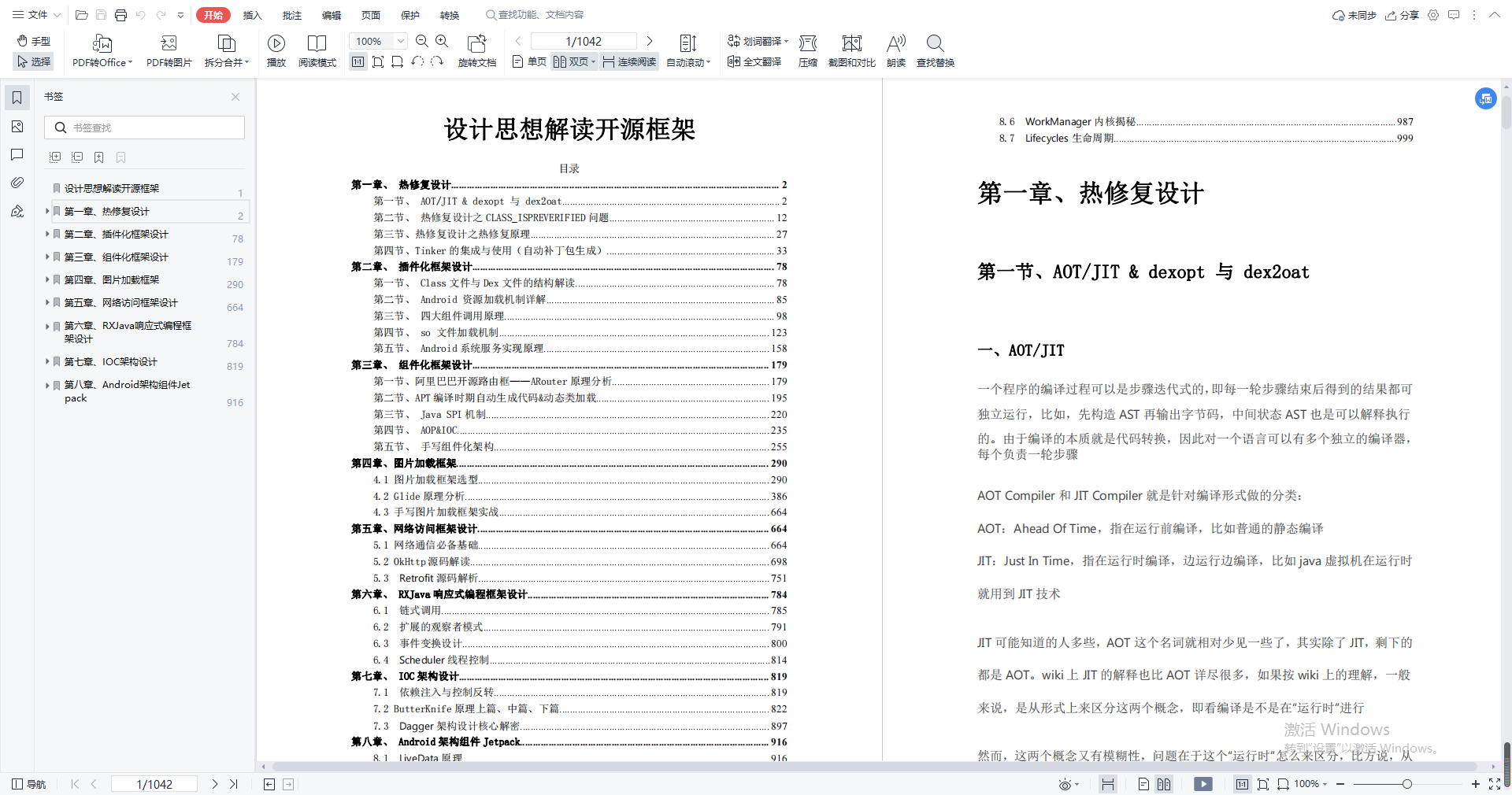Jump to last page button in status bar
Viewport: 1512px width, 795px height.
click(x=234, y=784)
